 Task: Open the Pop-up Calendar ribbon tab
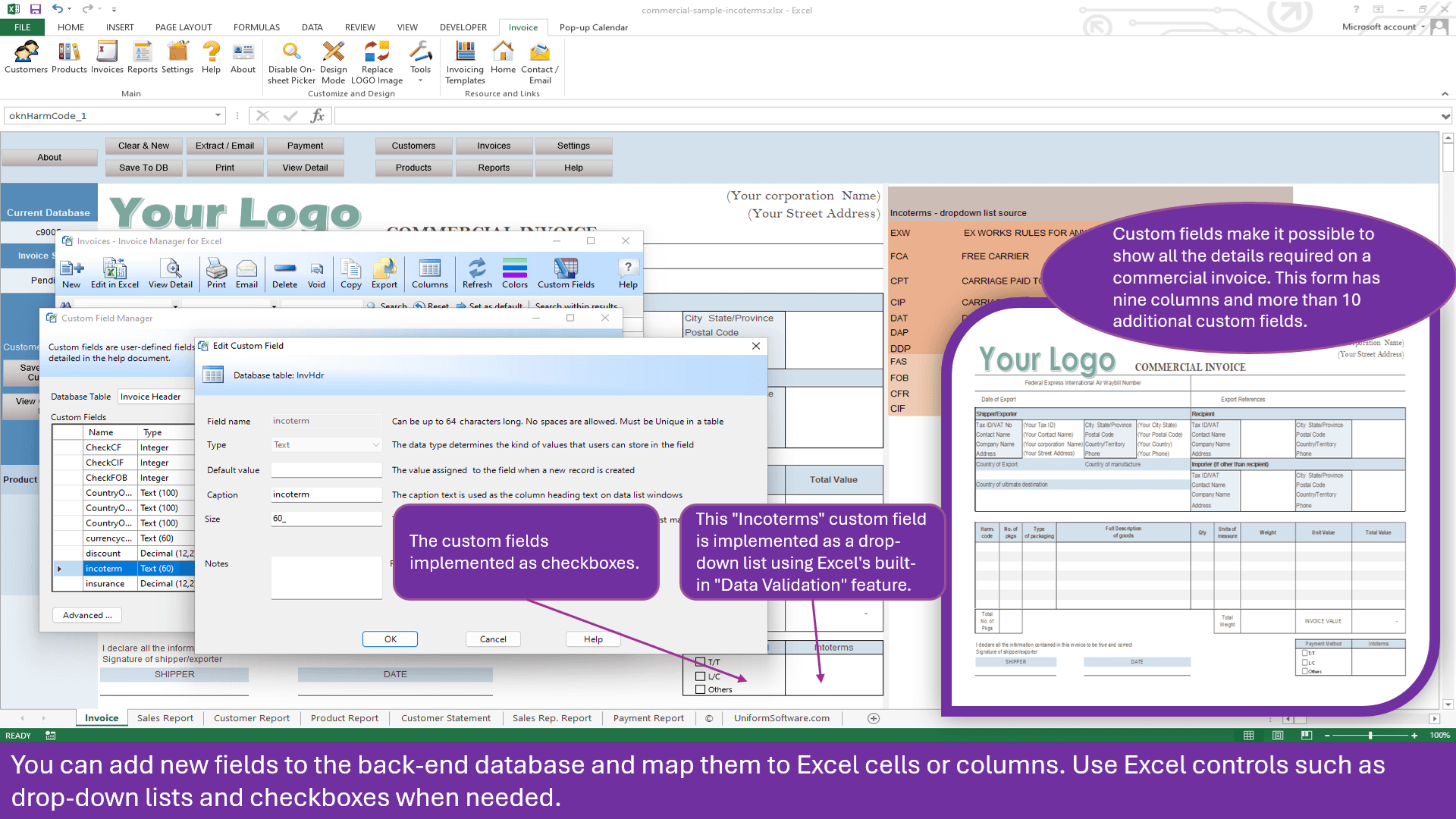pyautogui.click(x=594, y=27)
